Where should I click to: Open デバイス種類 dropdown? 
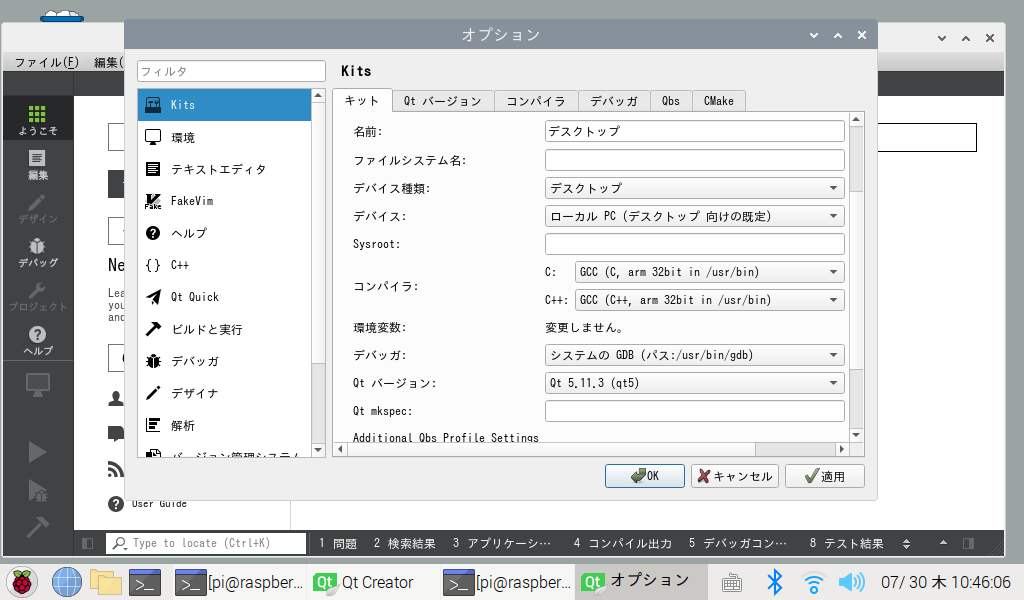click(694, 188)
